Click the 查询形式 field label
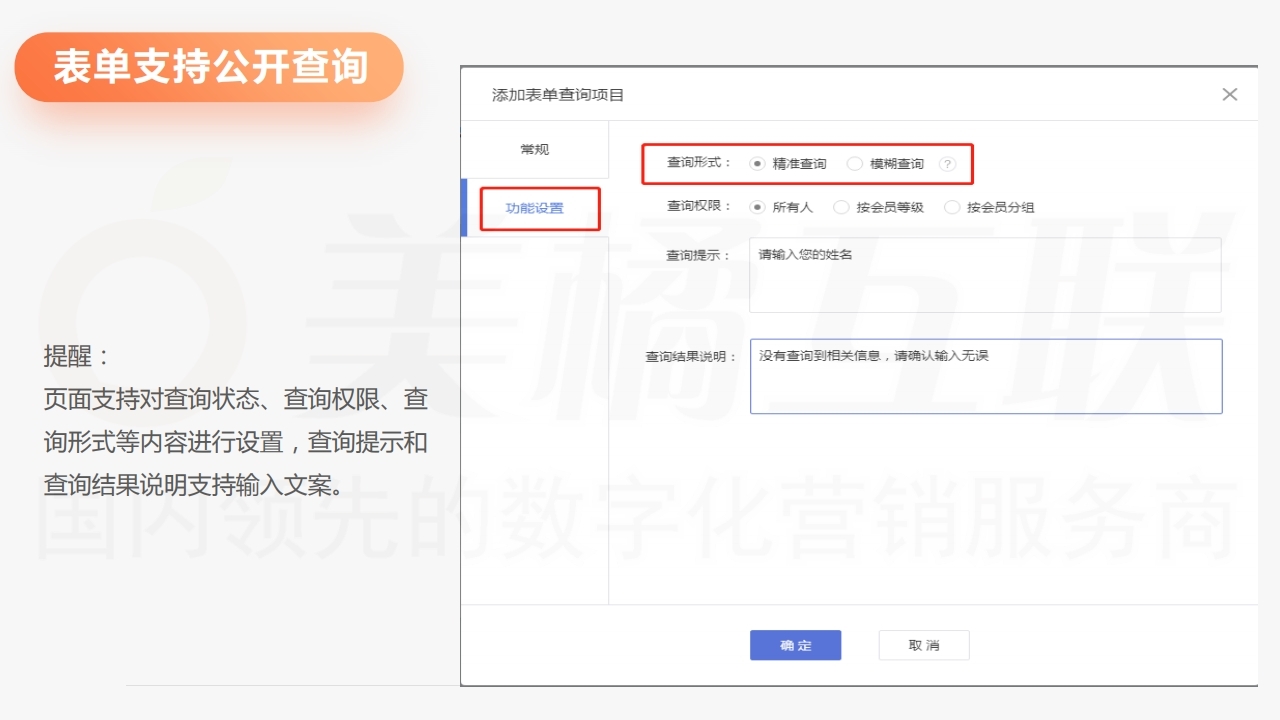Image resolution: width=1280 pixels, height=720 pixels. [x=699, y=162]
